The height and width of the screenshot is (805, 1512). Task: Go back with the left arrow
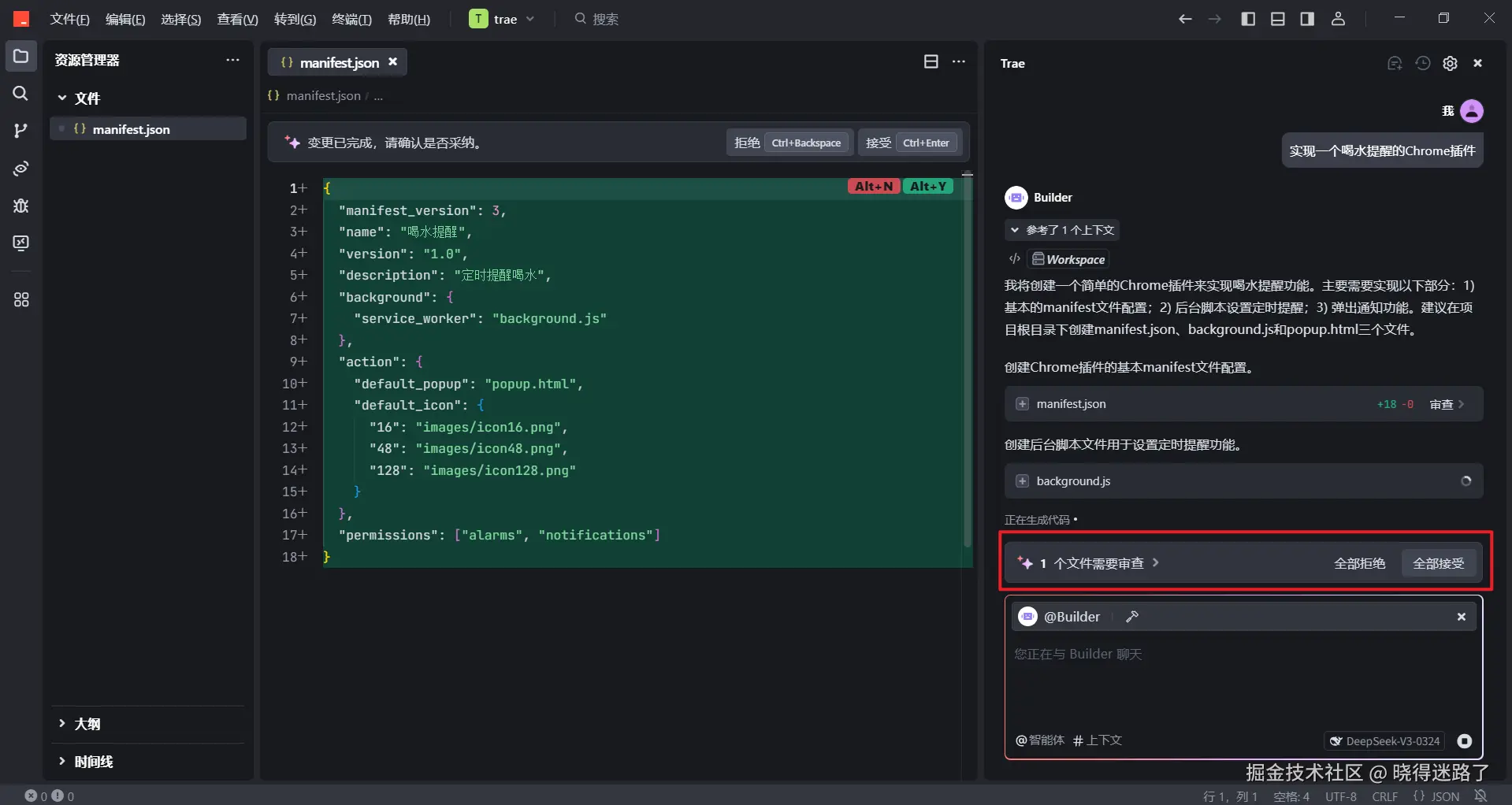coord(1185,19)
